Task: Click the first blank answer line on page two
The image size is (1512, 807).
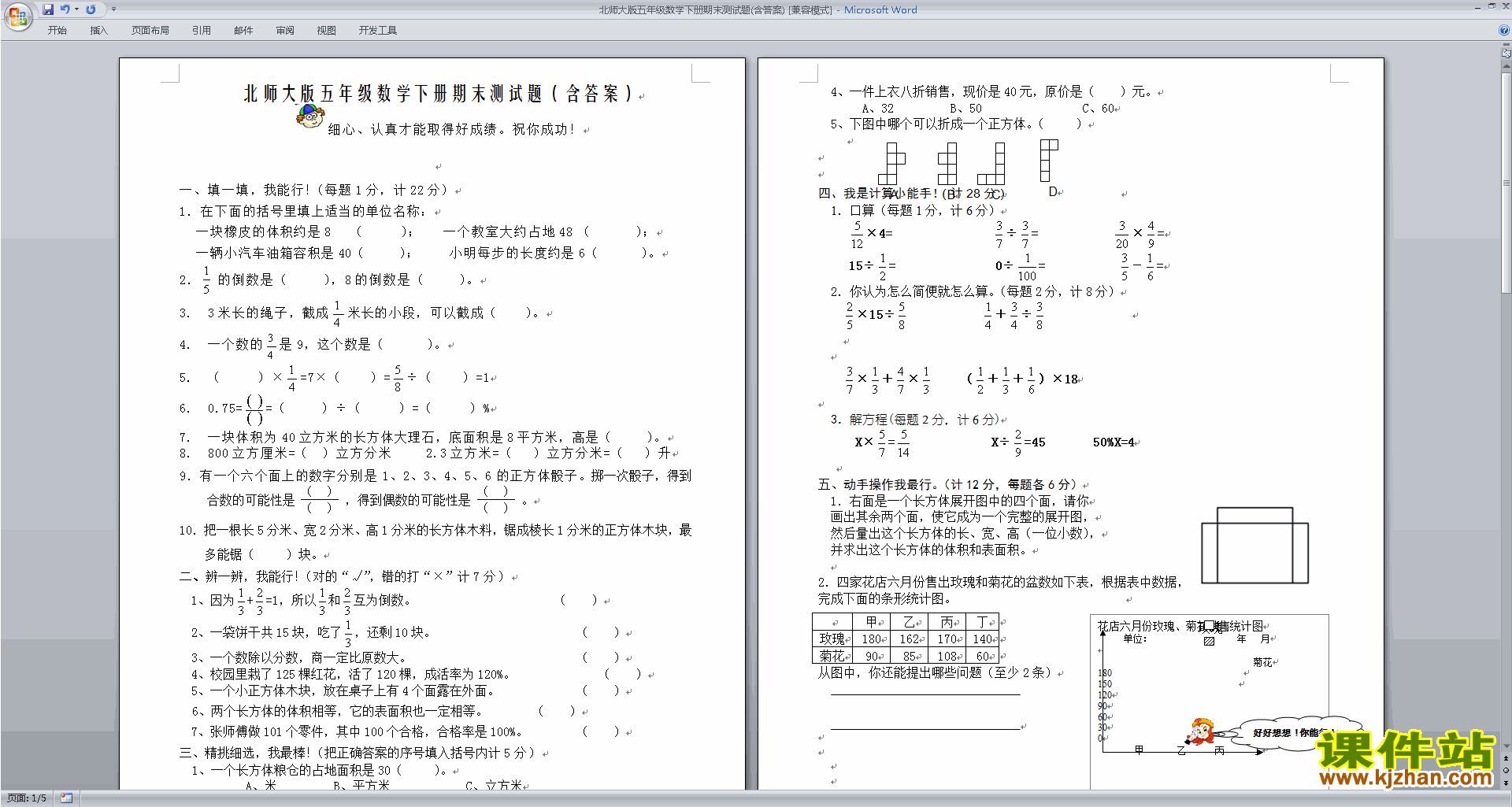Action: [925, 694]
